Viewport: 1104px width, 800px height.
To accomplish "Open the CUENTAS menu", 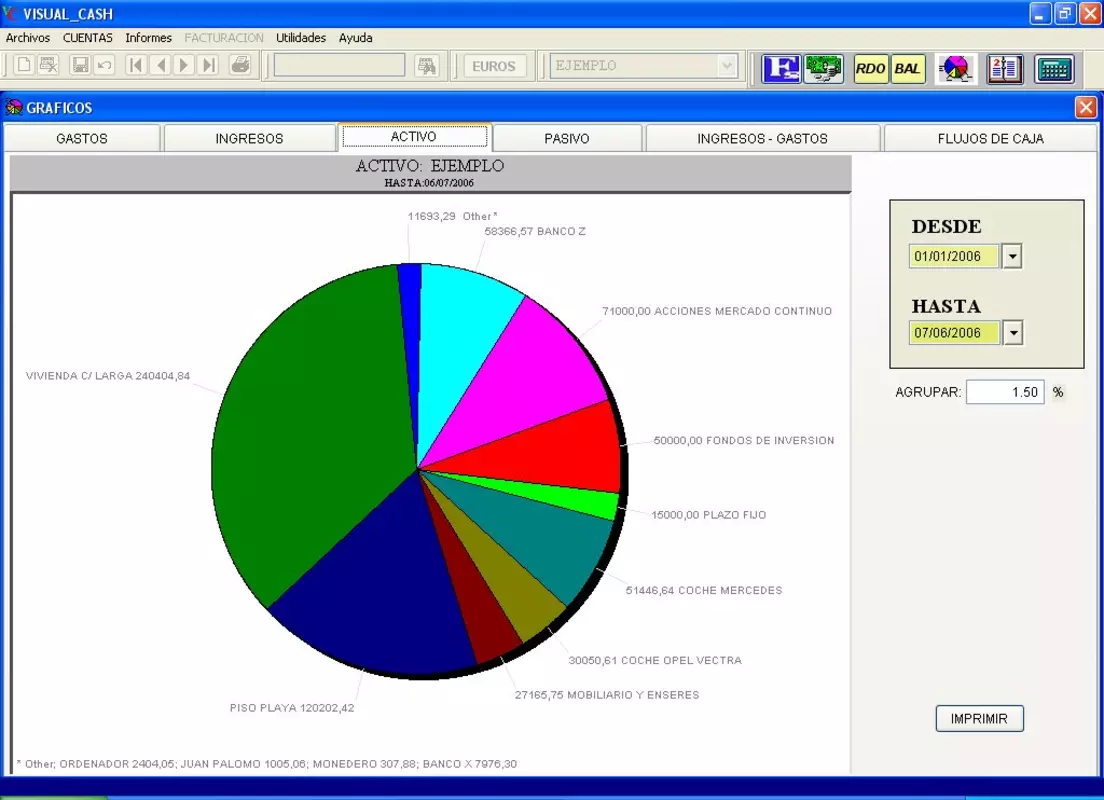I will tap(87, 37).
